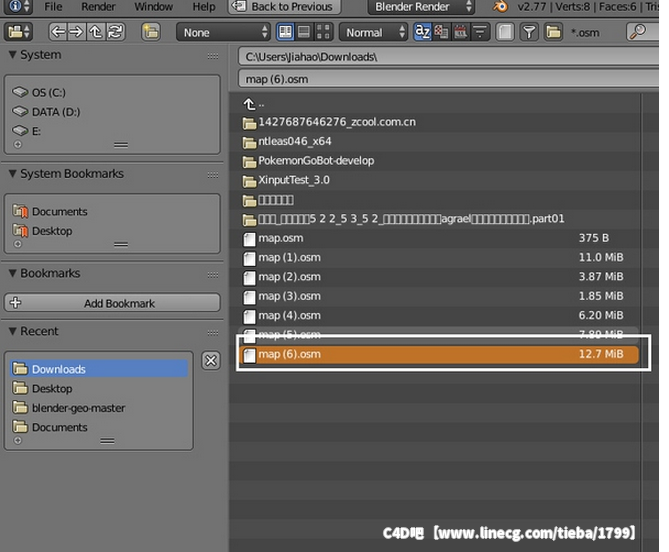Open the None recursion level dropdown
This screenshot has width=669, height=552.
[224, 32]
